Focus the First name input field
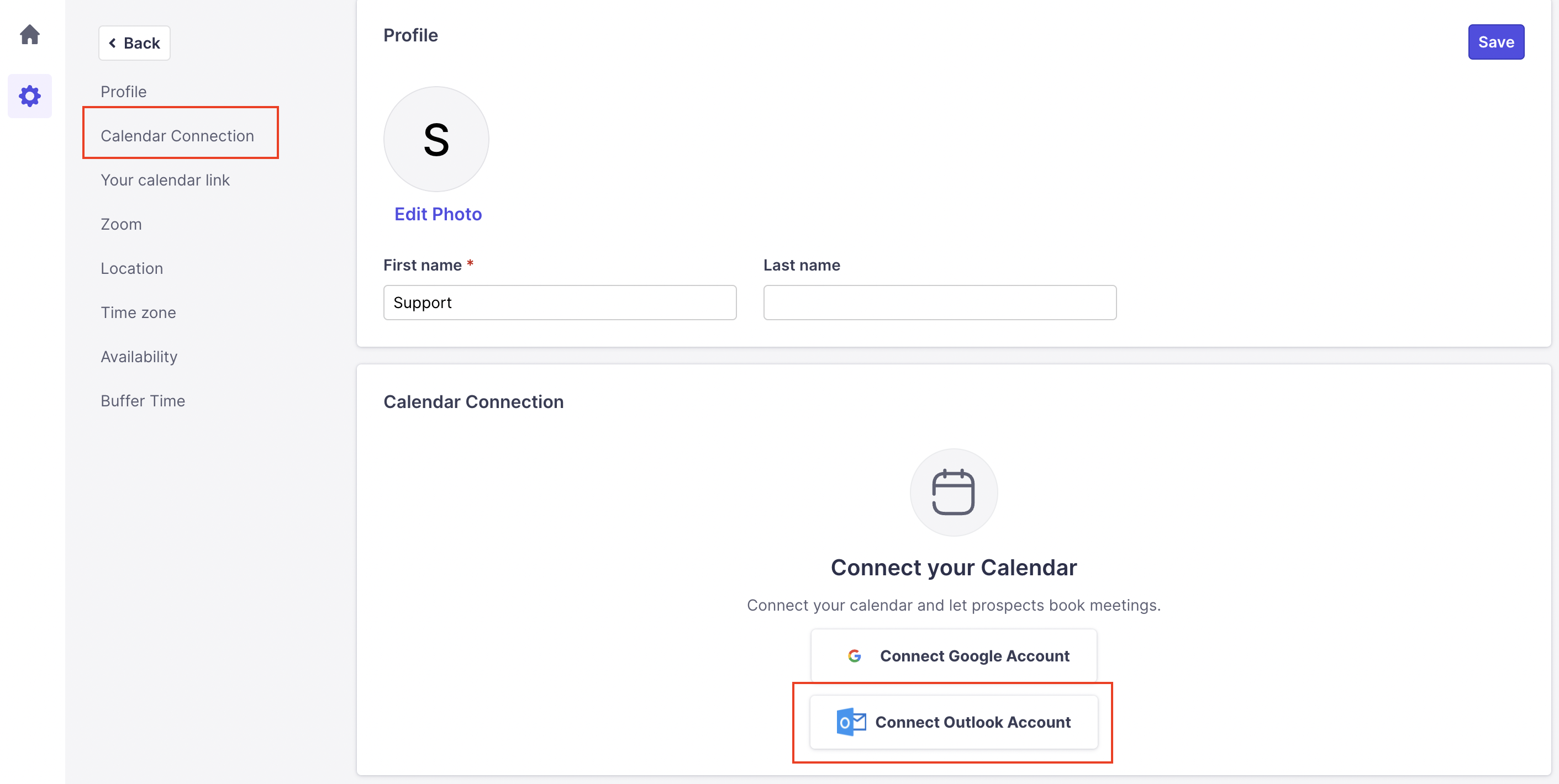Image resolution: width=1559 pixels, height=784 pixels. (559, 303)
